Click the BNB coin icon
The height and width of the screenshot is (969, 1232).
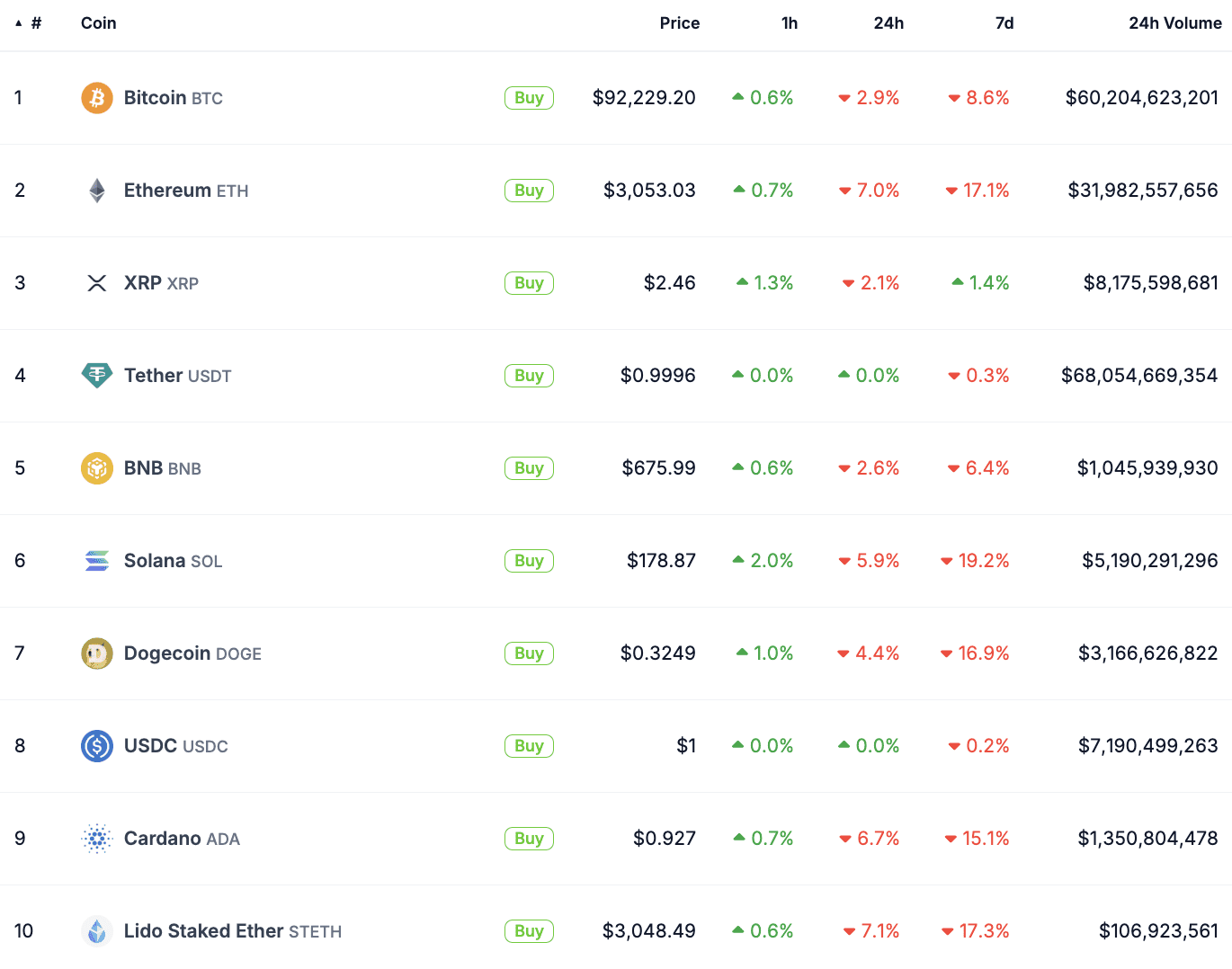[x=96, y=467]
